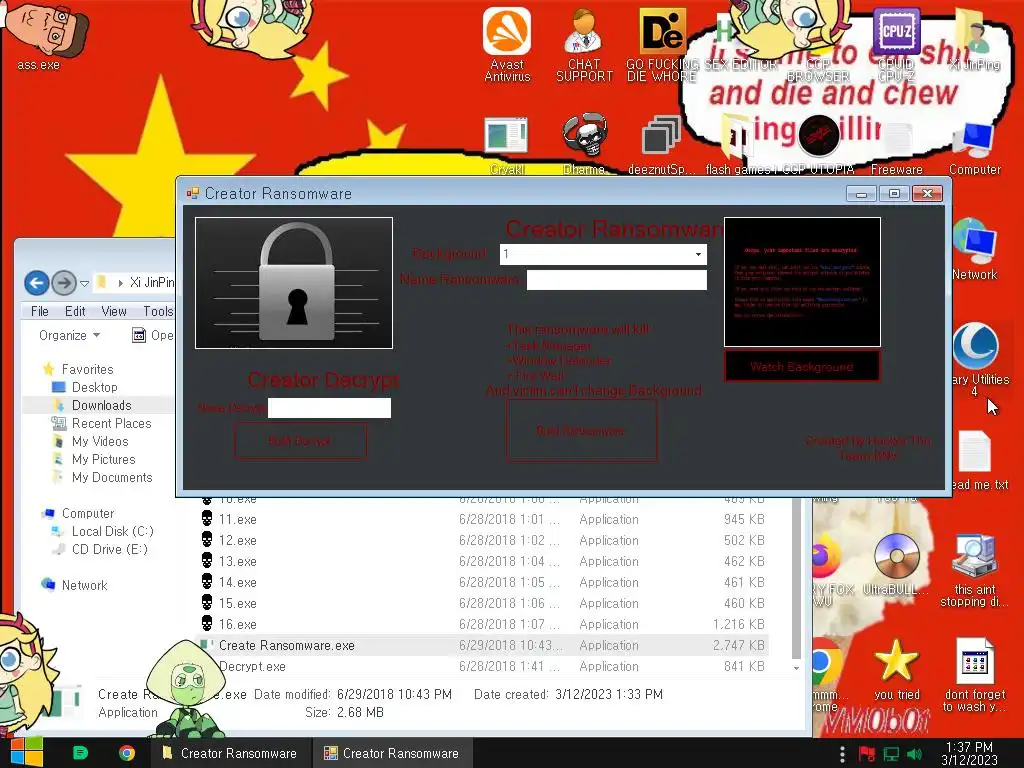This screenshot has height=768, width=1024.
Task: Click the Watch Background button
Action: click(802, 366)
